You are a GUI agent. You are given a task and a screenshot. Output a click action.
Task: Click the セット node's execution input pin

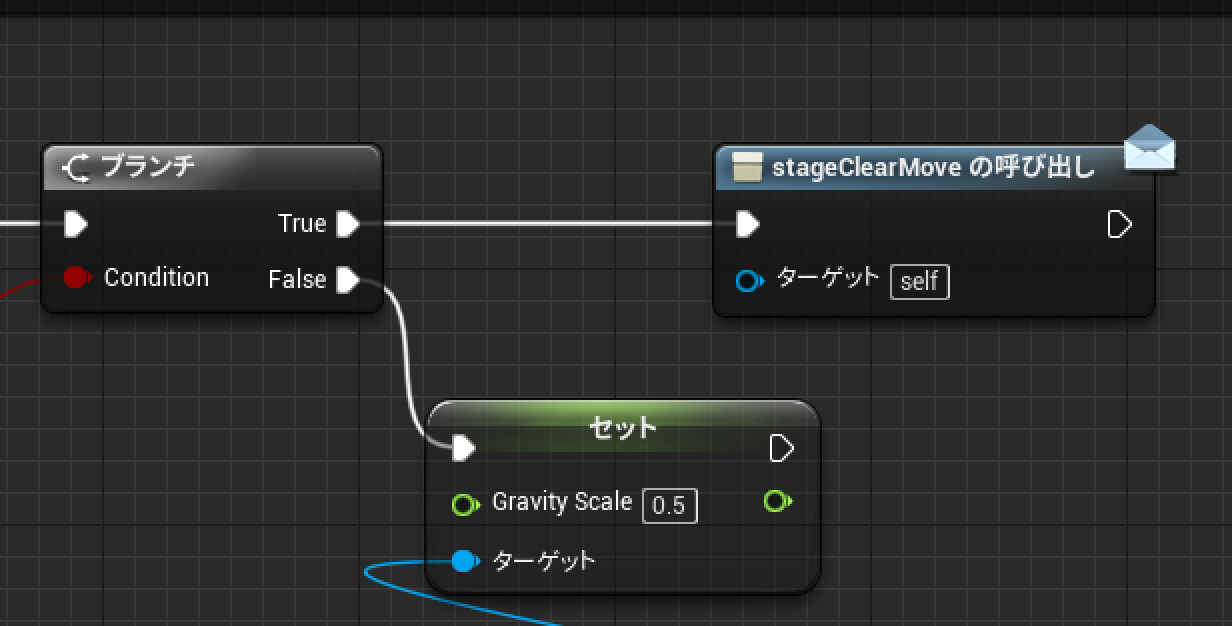tap(463, 449)
